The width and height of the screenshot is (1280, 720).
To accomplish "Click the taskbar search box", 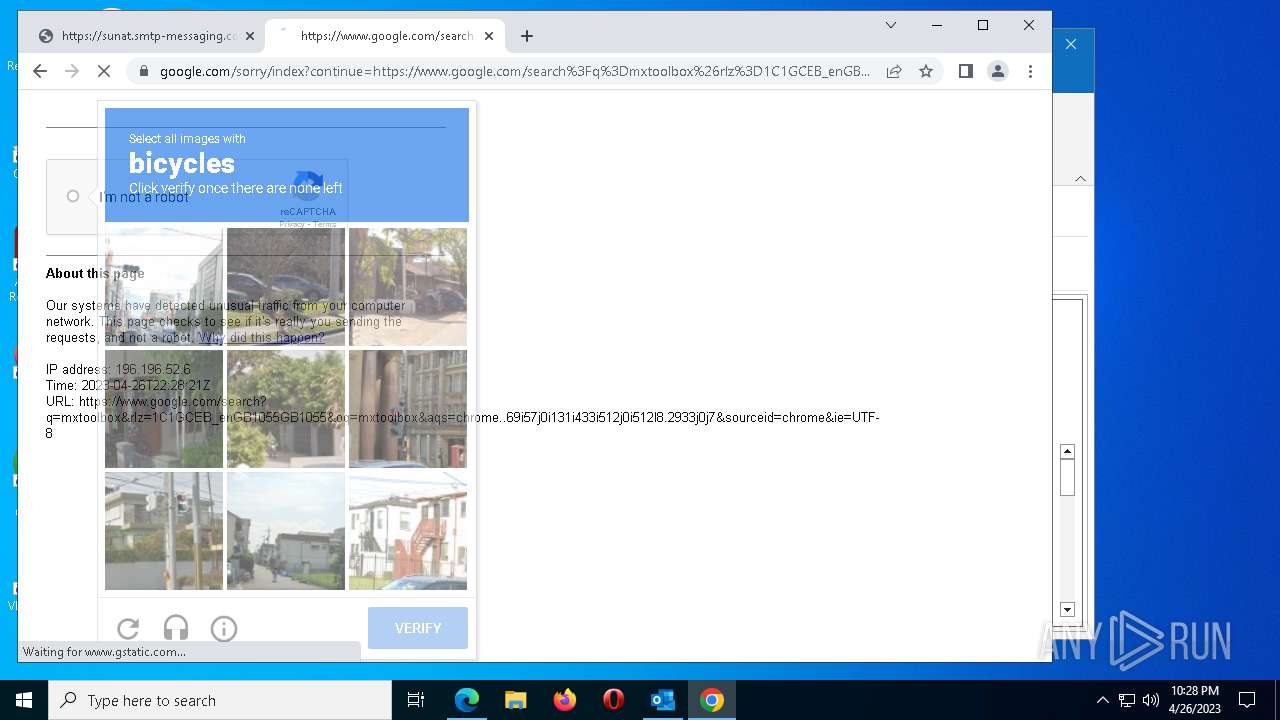I will 220,700.
